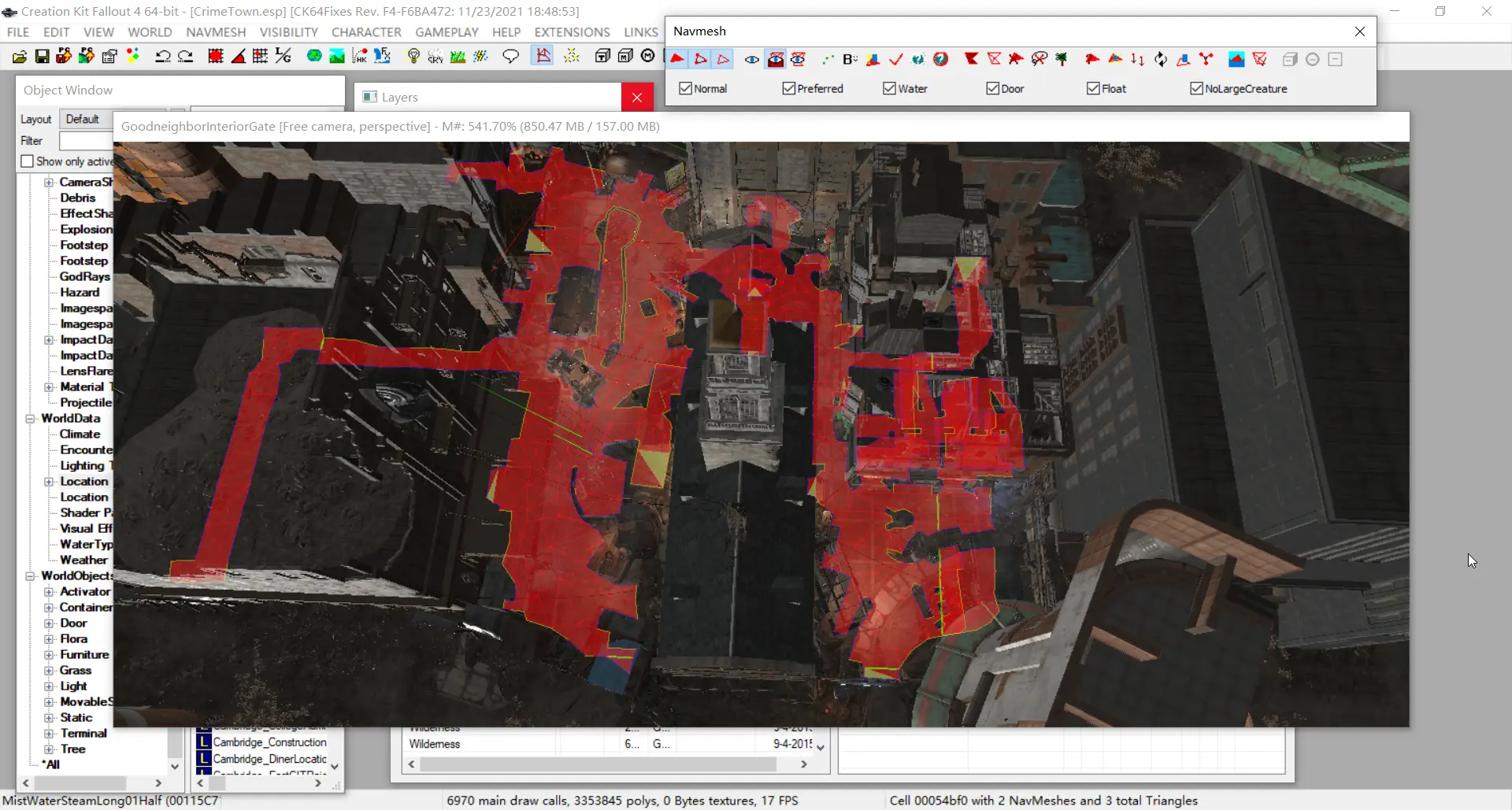Click the red circle question mark navmesh icon
This screenshot has height=810, width=1512.
coord(941,59)
